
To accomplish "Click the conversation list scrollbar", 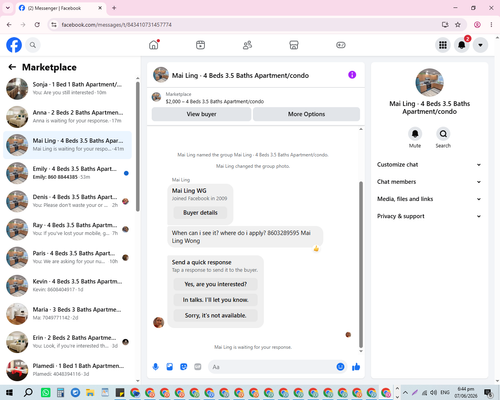I will point(138,147).
